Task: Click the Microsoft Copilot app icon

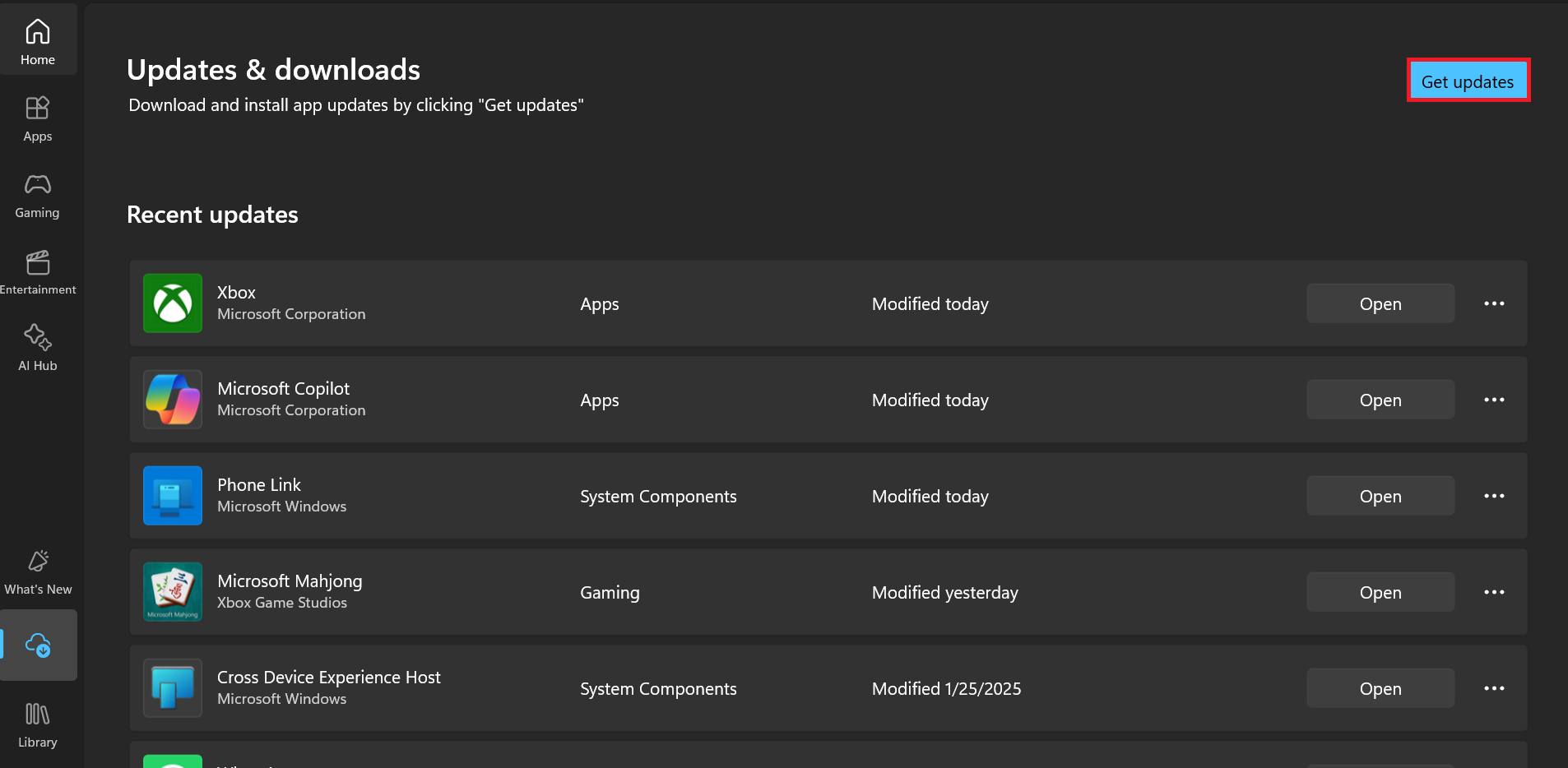Action: tap(173, 400)
